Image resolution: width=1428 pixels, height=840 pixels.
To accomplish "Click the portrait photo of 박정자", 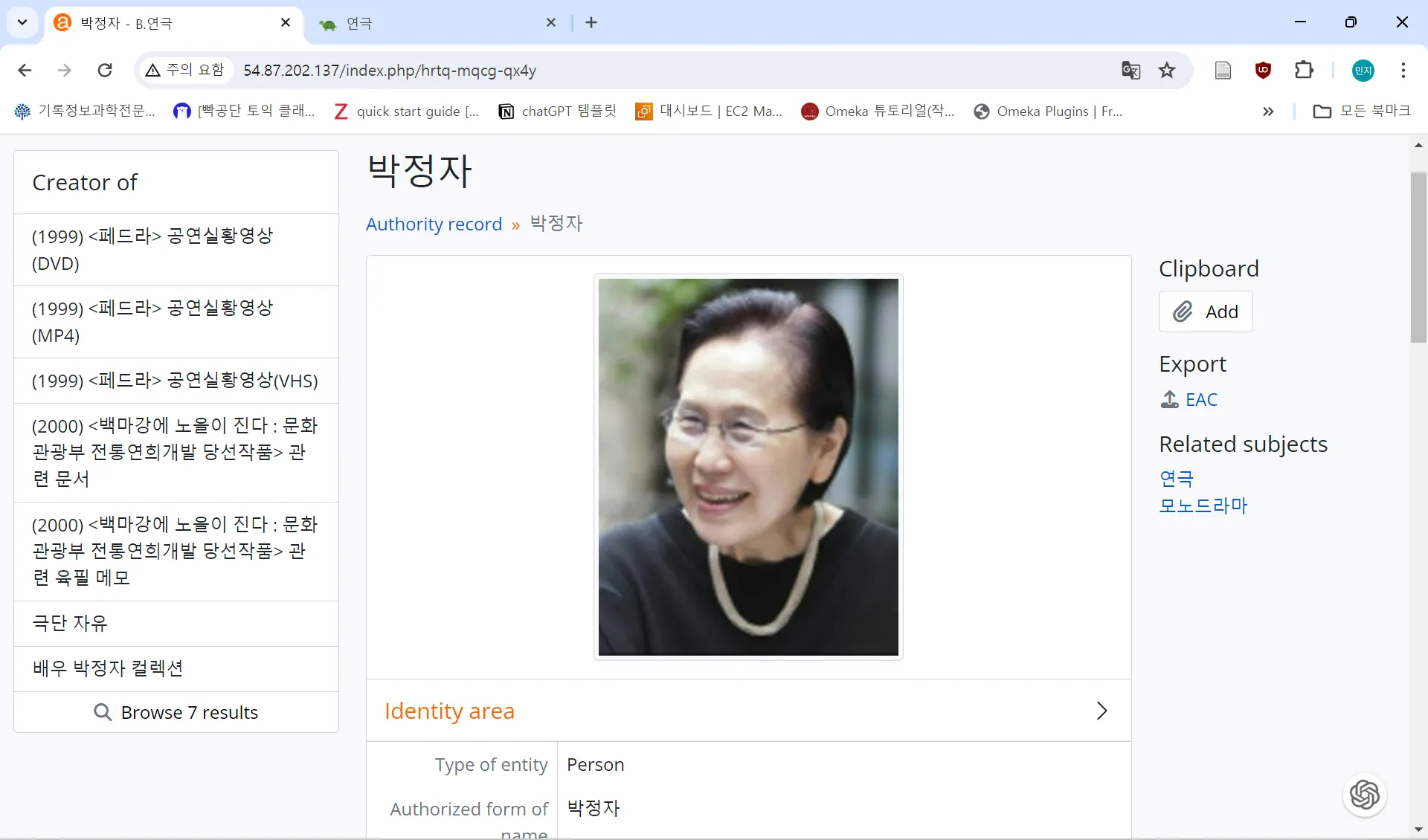I will click(x=748, y=467).
